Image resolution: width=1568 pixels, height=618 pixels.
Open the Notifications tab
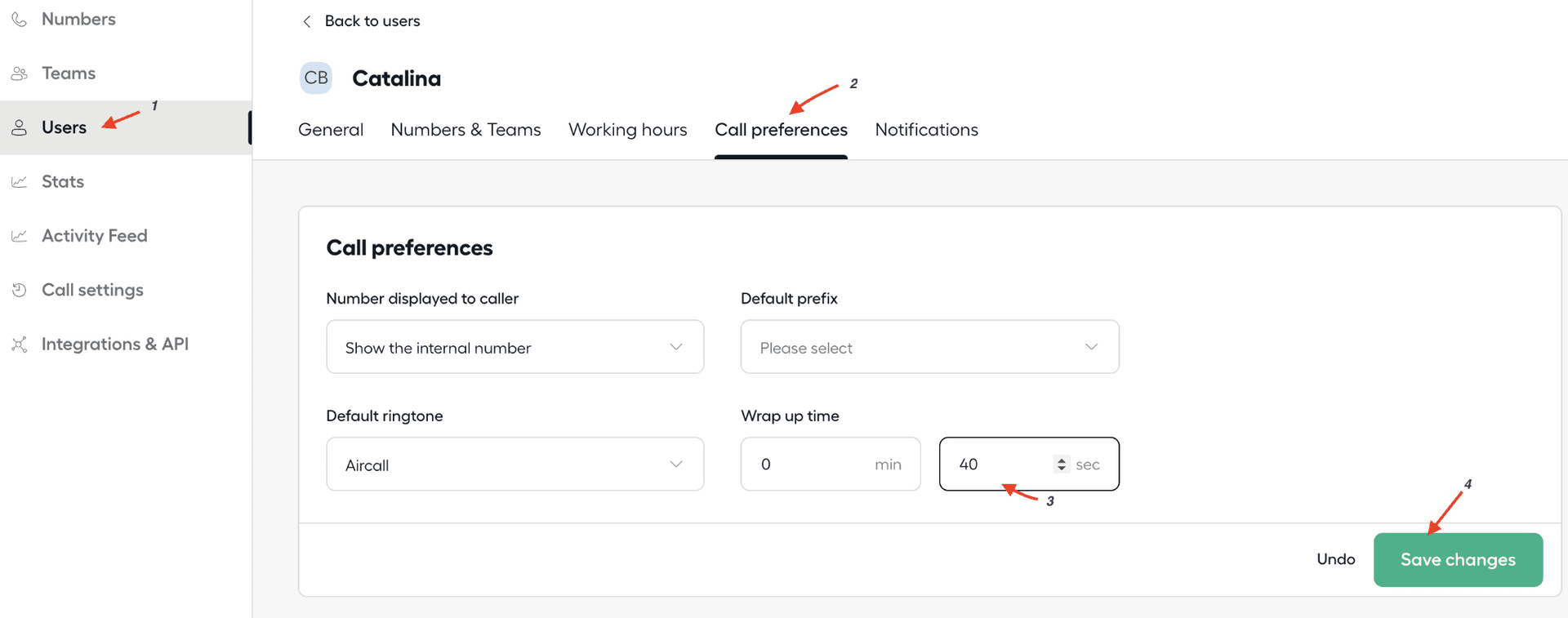point(926,130)
